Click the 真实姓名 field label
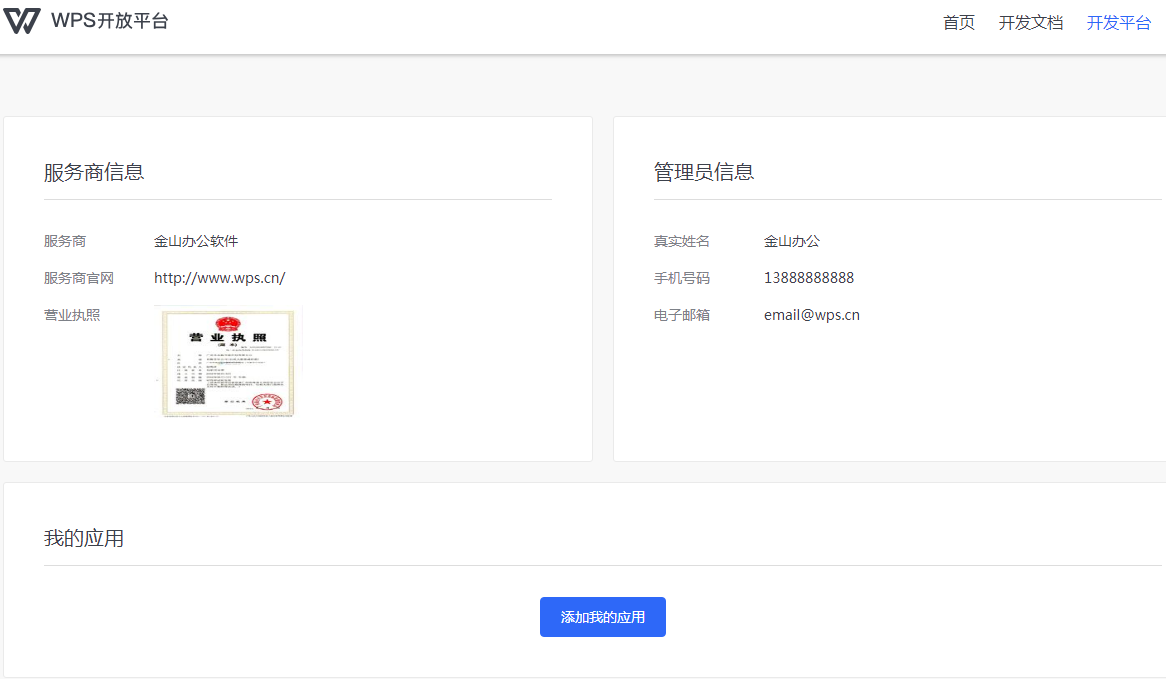This screenshot has width=1166, height=679. tap(682, 241)
